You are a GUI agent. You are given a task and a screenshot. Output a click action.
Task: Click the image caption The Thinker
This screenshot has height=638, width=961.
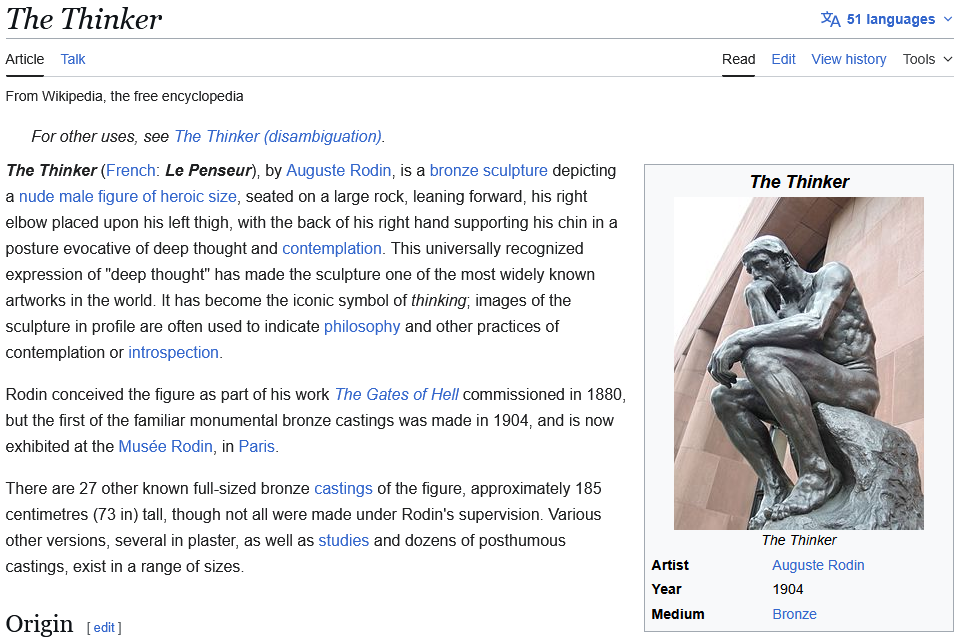(x=799, y=540)
